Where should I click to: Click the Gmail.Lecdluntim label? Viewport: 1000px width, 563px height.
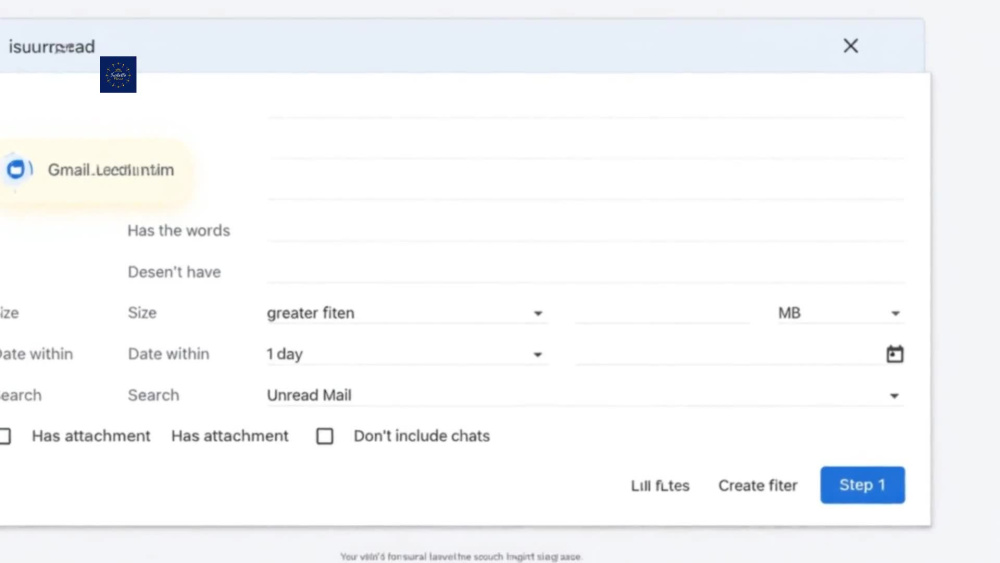point(111,170)
